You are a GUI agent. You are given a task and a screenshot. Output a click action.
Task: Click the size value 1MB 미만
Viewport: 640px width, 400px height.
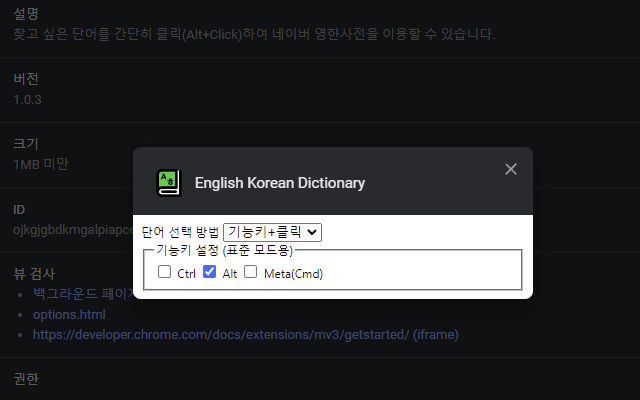pyautogui.click(x=41, y=164)
